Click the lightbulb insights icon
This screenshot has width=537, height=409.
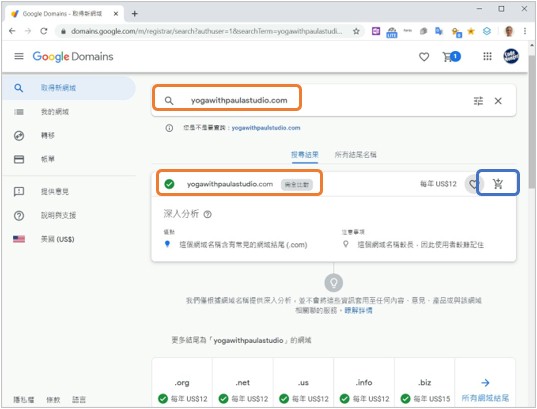[x=334, y=283]
